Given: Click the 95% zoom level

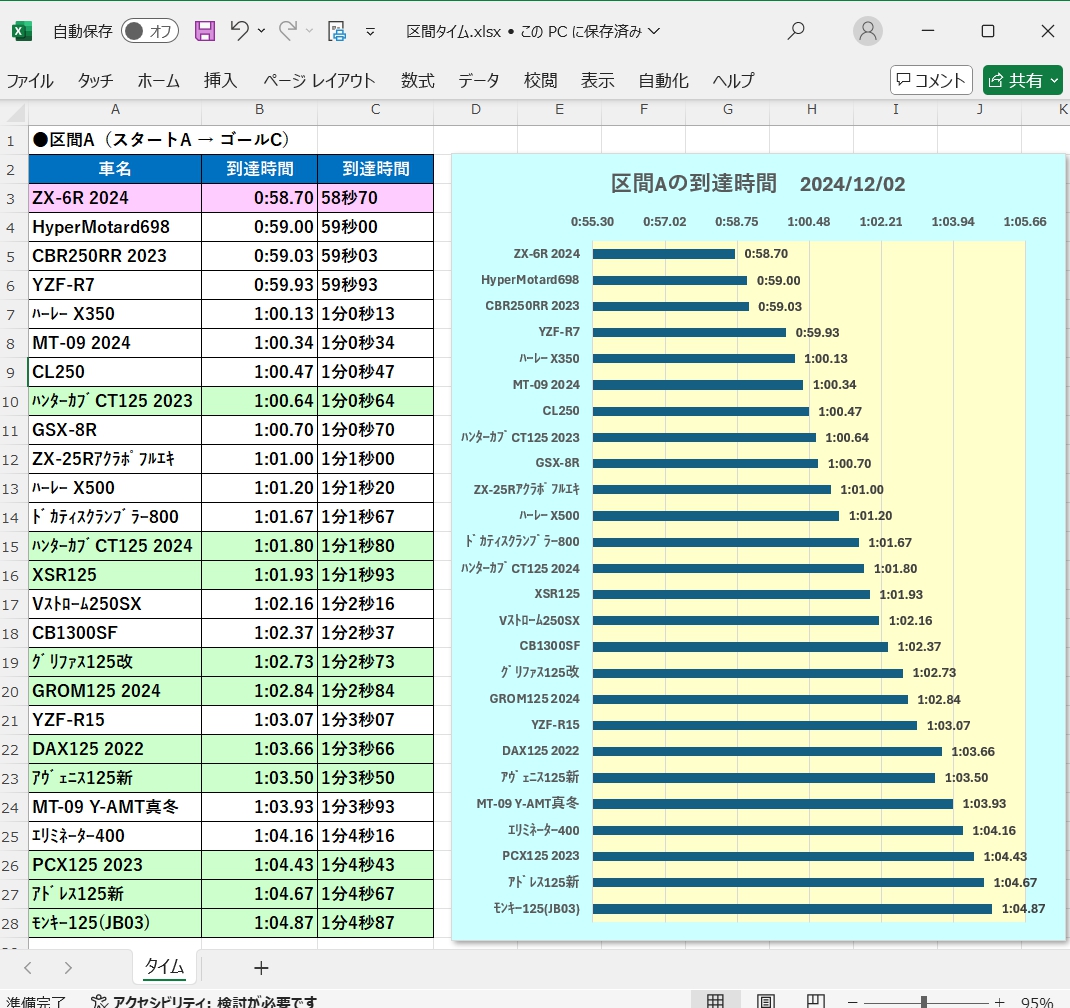Looking at the screenshot, I should point(1037,1002).
